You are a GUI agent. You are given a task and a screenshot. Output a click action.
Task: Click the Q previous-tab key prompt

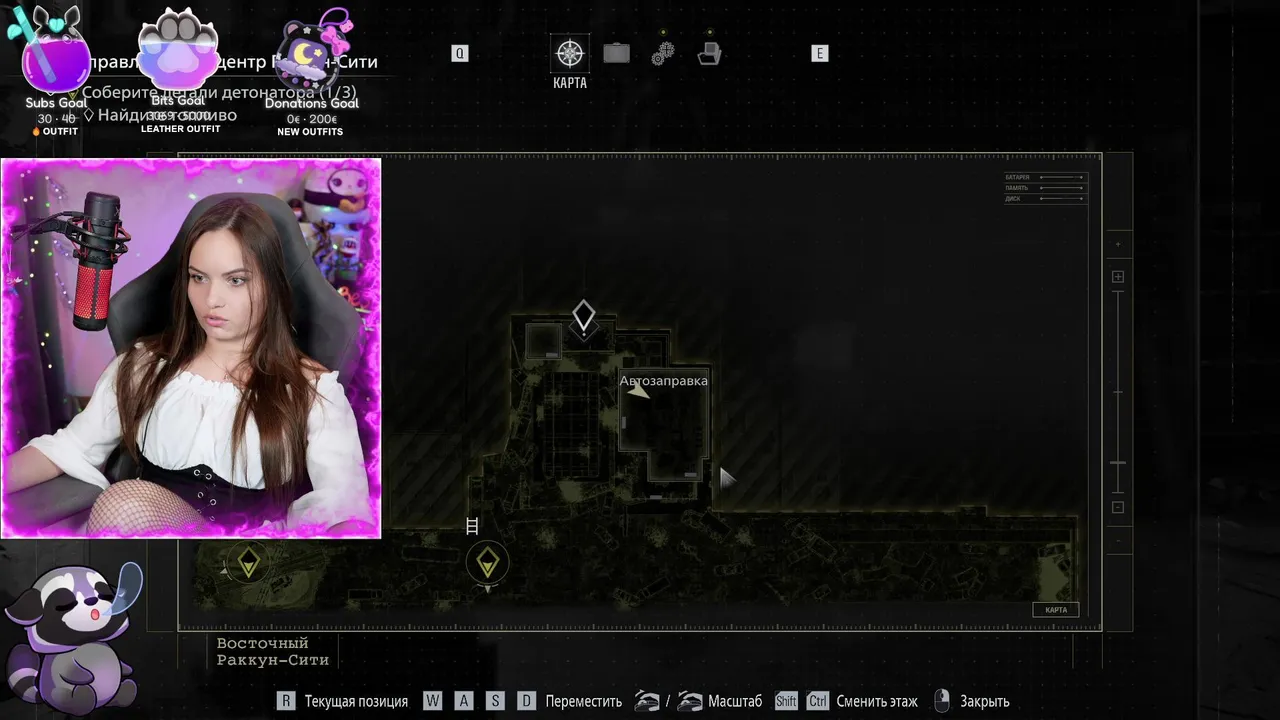tap(460, 54)
